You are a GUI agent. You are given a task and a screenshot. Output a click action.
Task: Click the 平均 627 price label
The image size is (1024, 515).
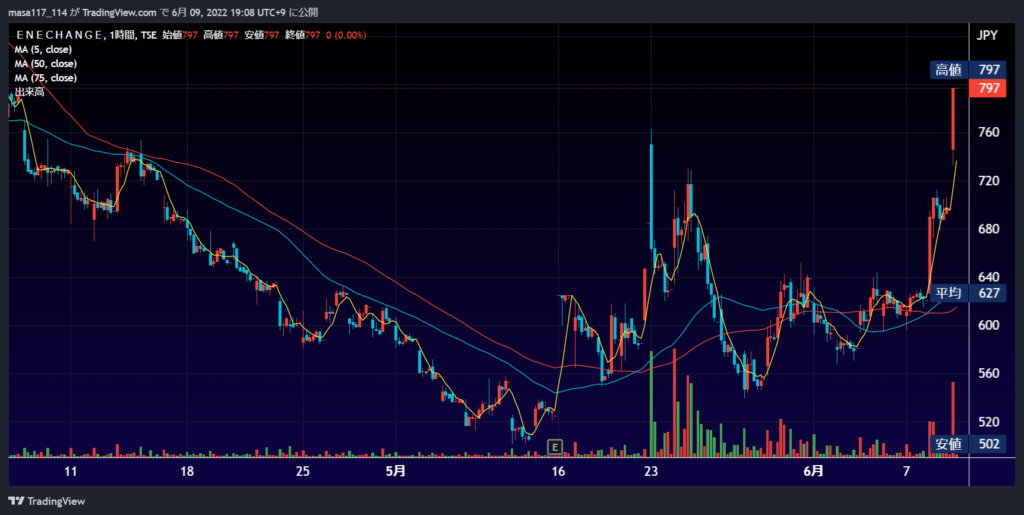(x=968, y=293)
